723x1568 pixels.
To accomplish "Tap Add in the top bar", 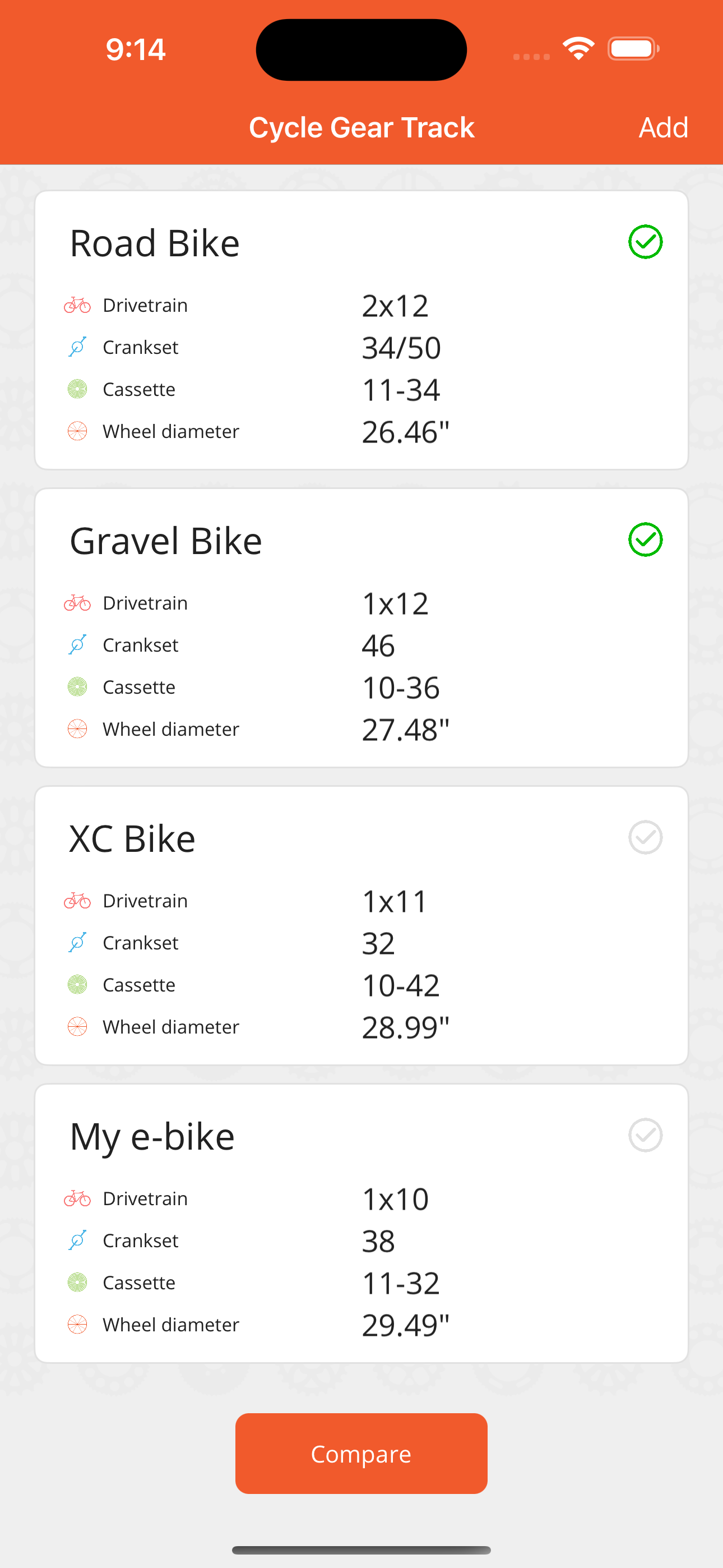I will click(x=662, y=127).
